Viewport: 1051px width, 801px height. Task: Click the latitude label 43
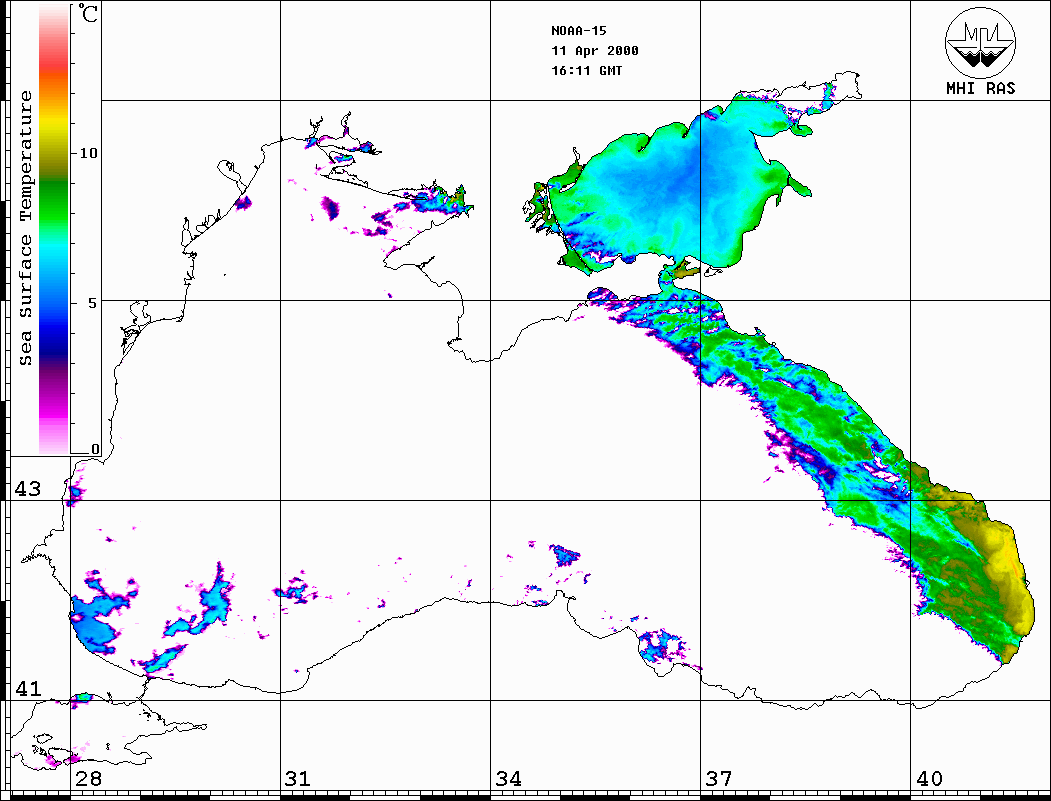pos(28,489)
